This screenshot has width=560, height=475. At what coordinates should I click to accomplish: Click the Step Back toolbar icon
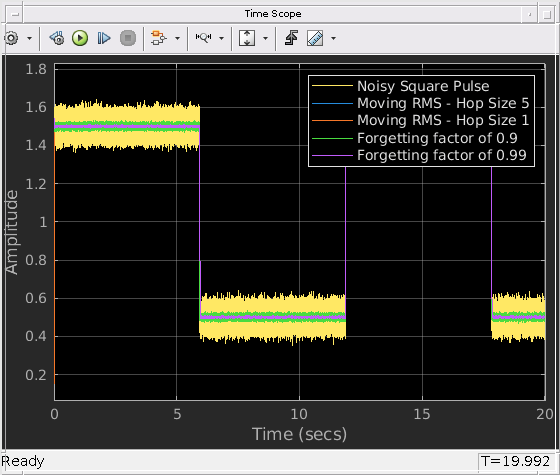tap(57, 38)
